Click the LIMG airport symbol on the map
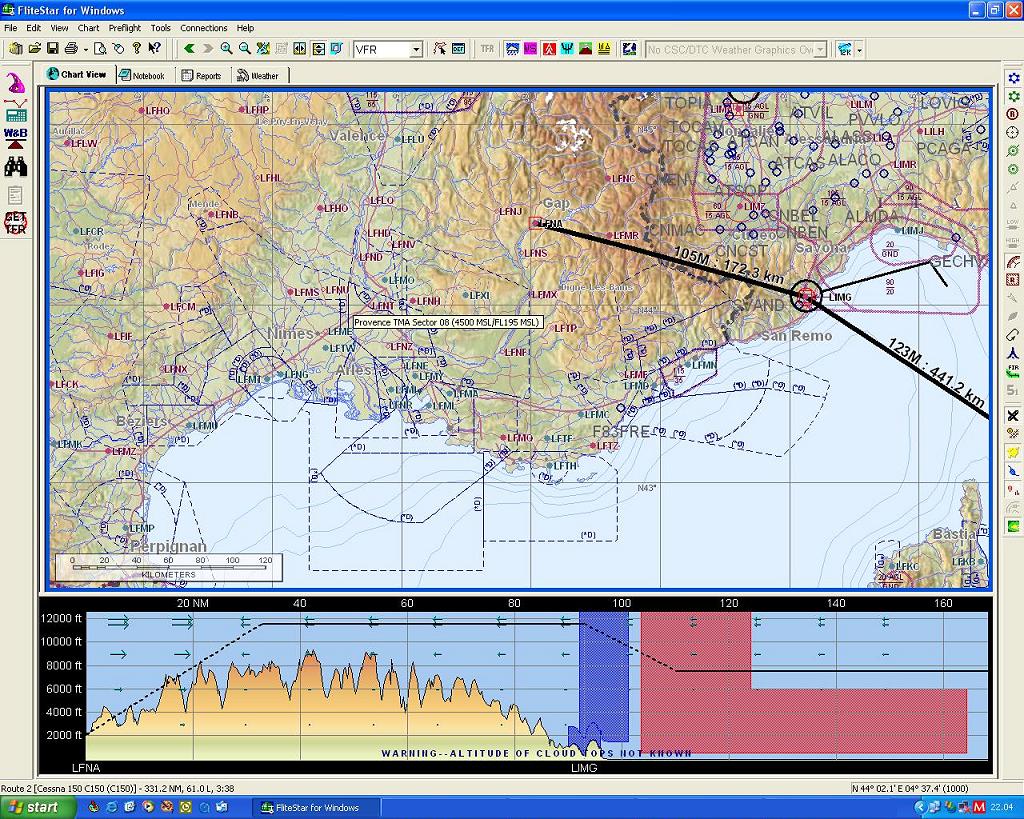The image size is (1024, 819). (807, 297)
